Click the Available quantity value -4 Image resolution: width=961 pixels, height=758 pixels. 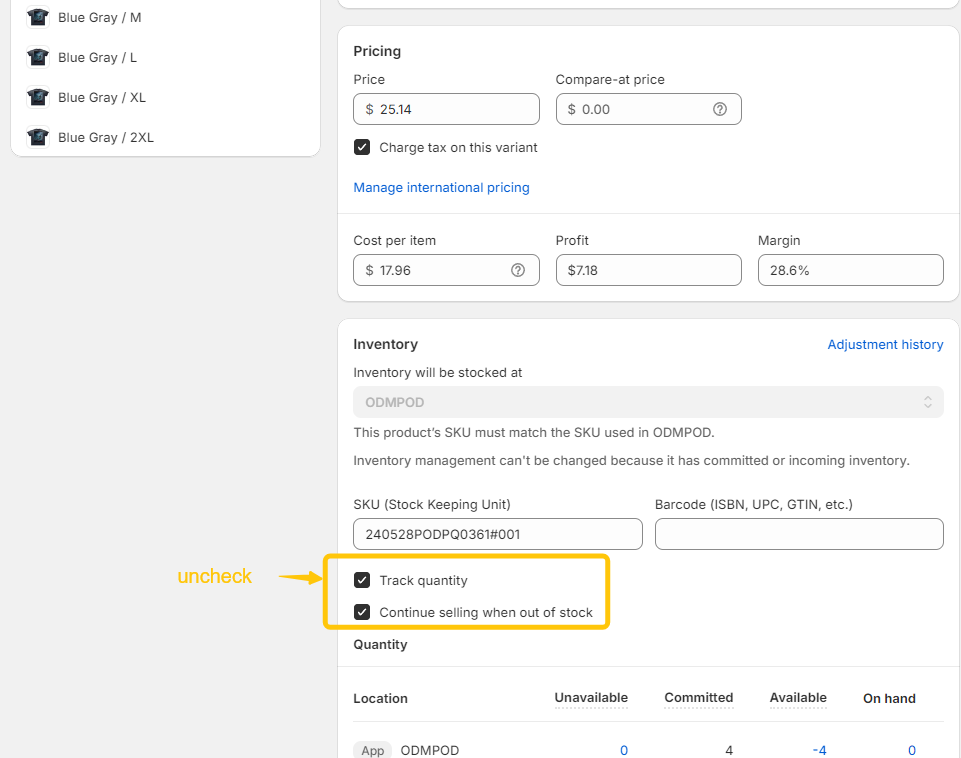[818, 750]
